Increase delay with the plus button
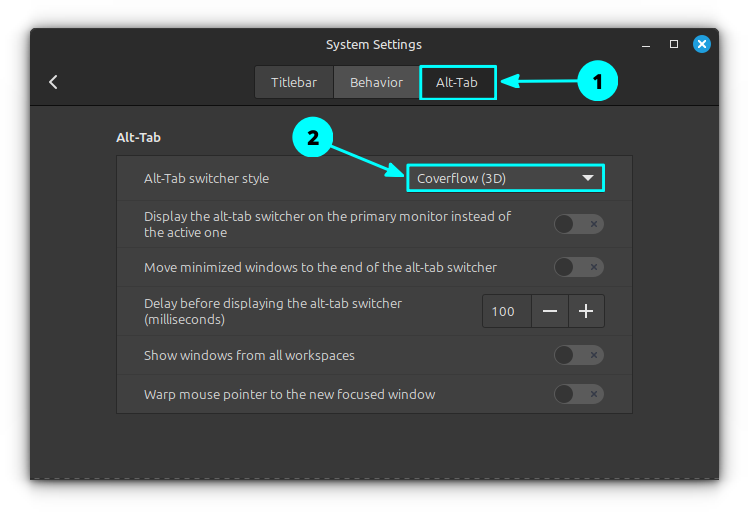The width and height of the screenshot is (749, 512). 586,311
